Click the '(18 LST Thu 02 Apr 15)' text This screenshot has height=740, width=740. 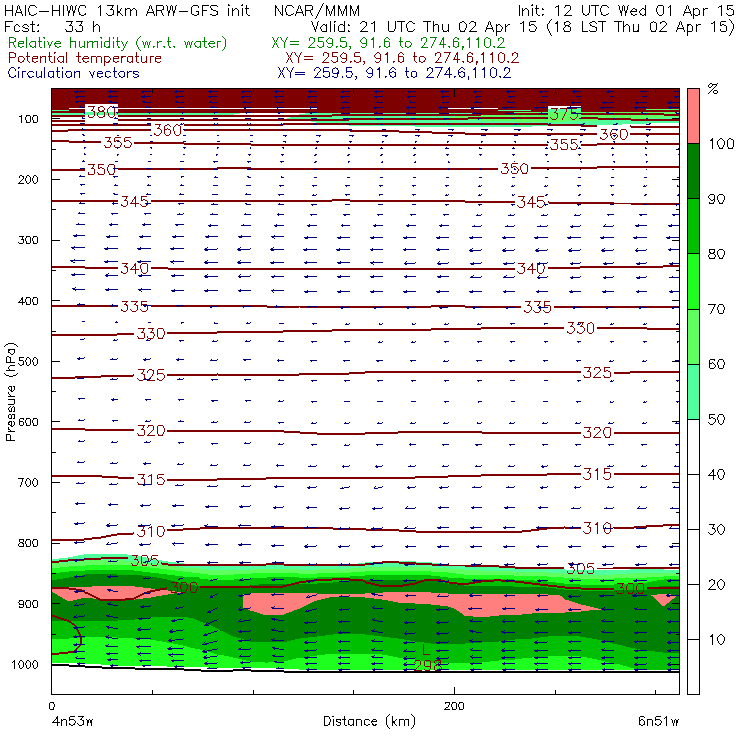coord(641,26)
